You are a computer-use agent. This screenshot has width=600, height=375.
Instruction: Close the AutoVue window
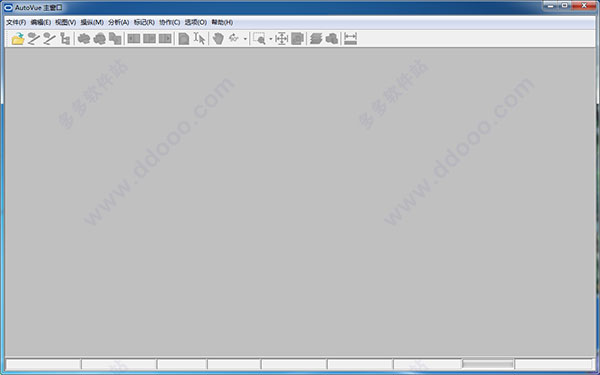coord(584,6)
